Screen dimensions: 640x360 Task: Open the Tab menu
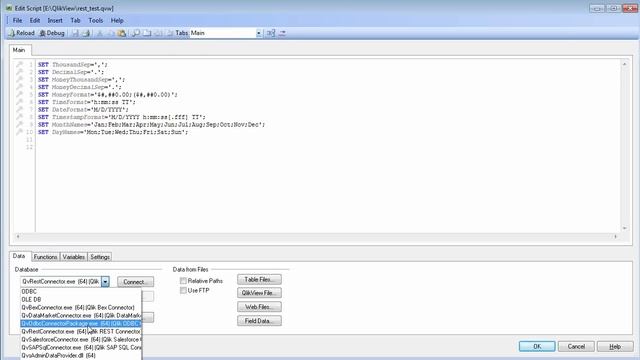click(x=75, y=20)
